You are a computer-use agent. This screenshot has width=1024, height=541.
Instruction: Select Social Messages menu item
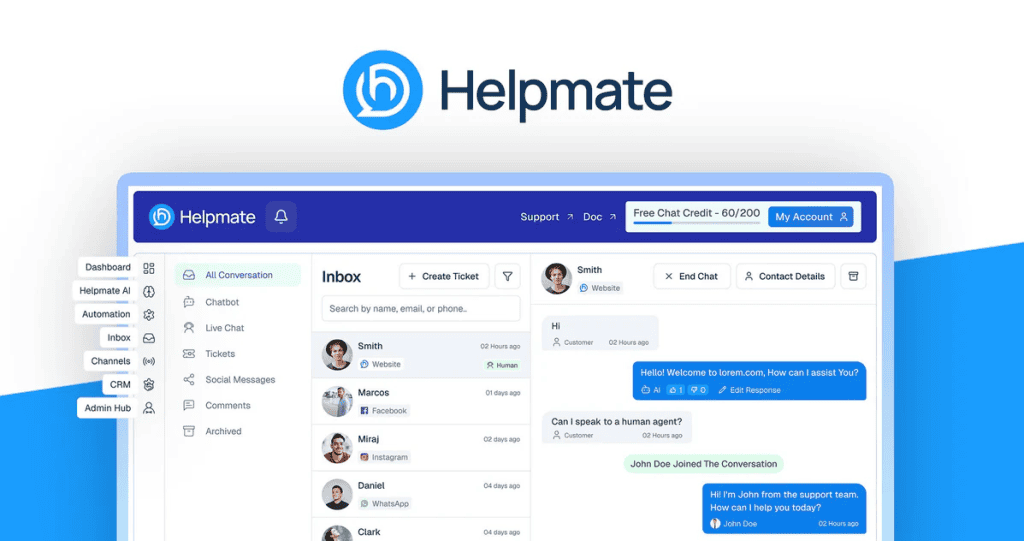click(238, 380)
